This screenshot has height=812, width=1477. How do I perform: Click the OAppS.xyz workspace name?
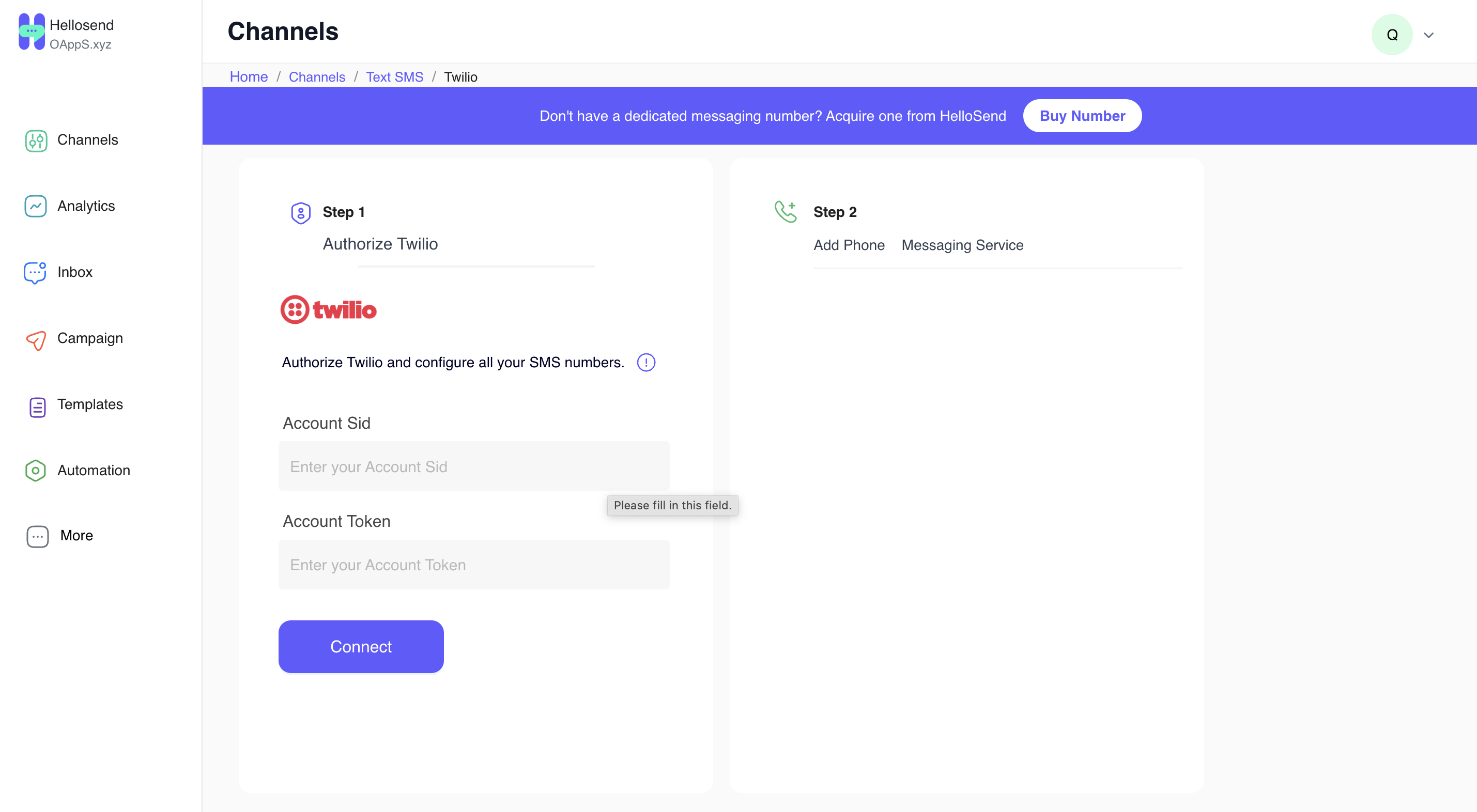(x=80, y=44)
